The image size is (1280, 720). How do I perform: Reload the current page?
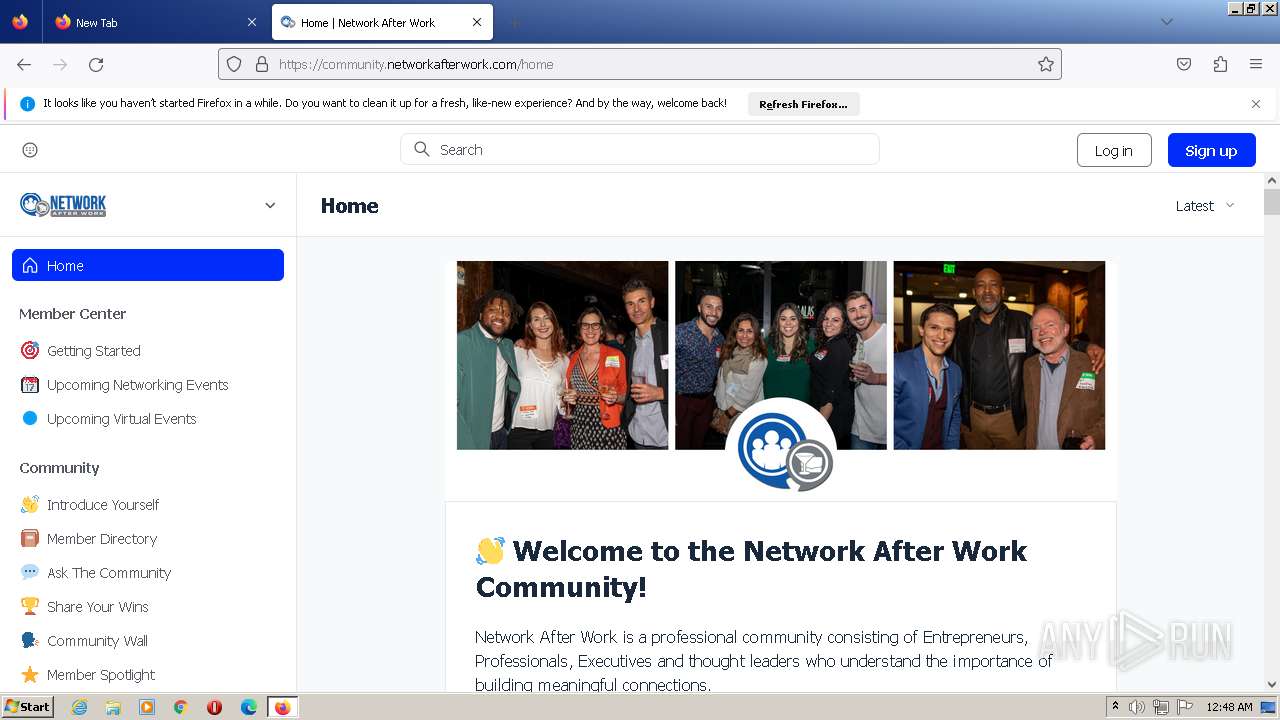click(96, 64)
